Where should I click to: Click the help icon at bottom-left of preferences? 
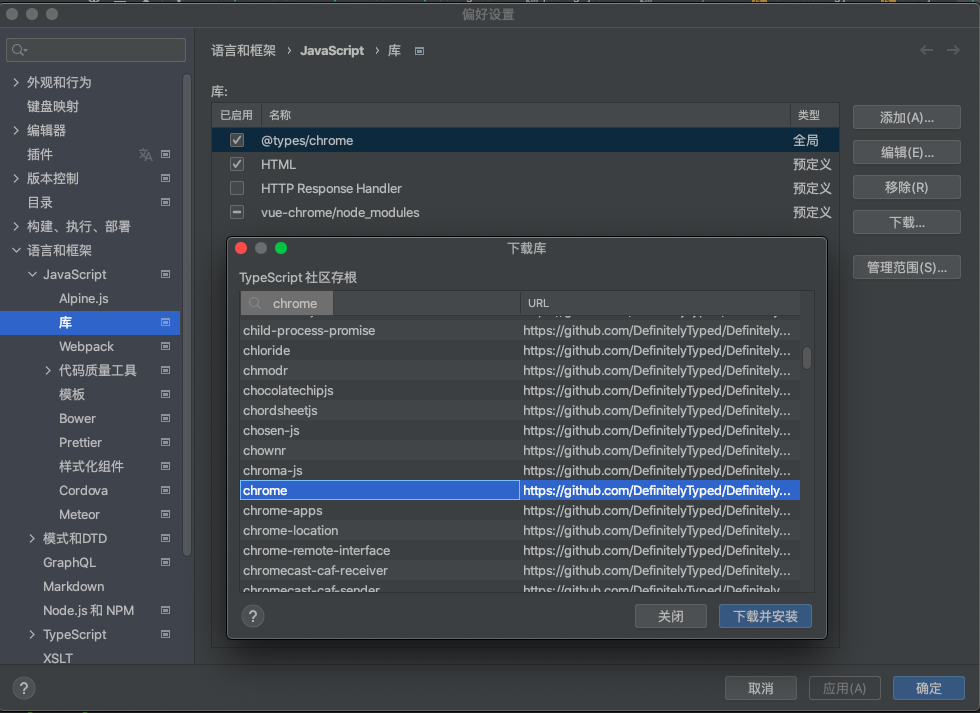24,688
